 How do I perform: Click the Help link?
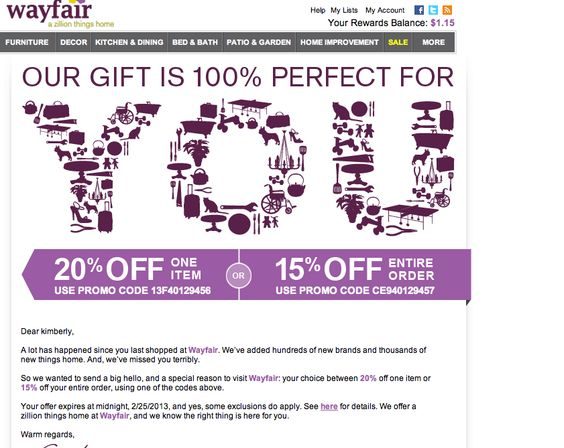coord(318,10)
